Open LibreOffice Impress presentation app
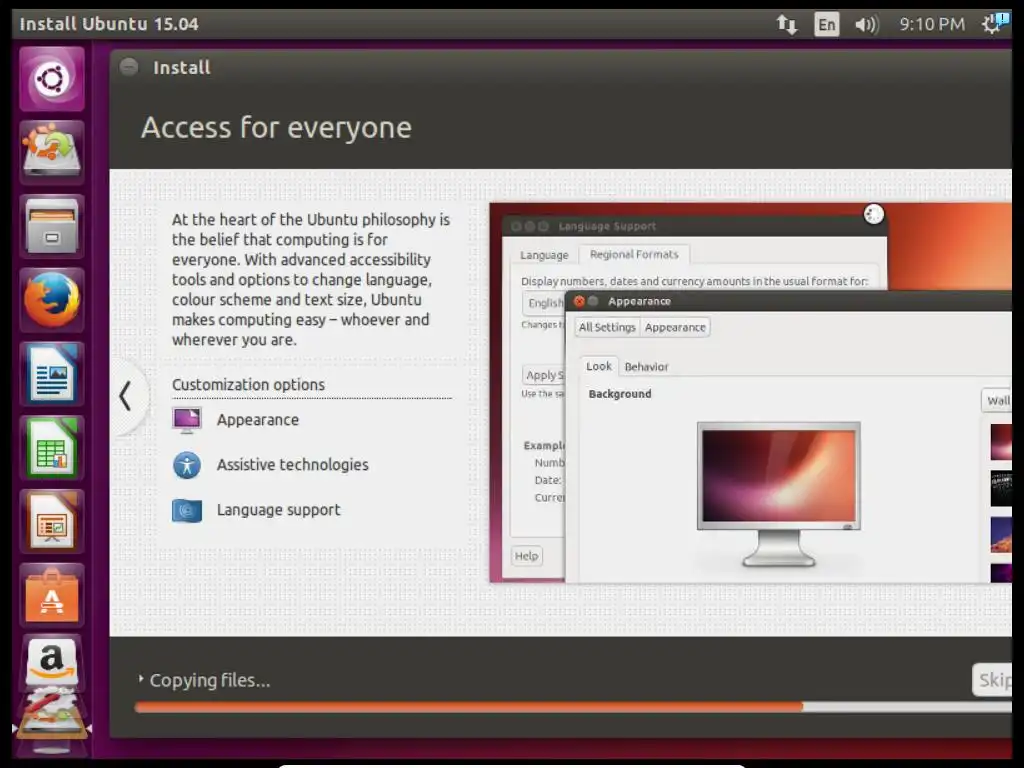The width and height of the screenshot is (1024, 768). (52, 521)
